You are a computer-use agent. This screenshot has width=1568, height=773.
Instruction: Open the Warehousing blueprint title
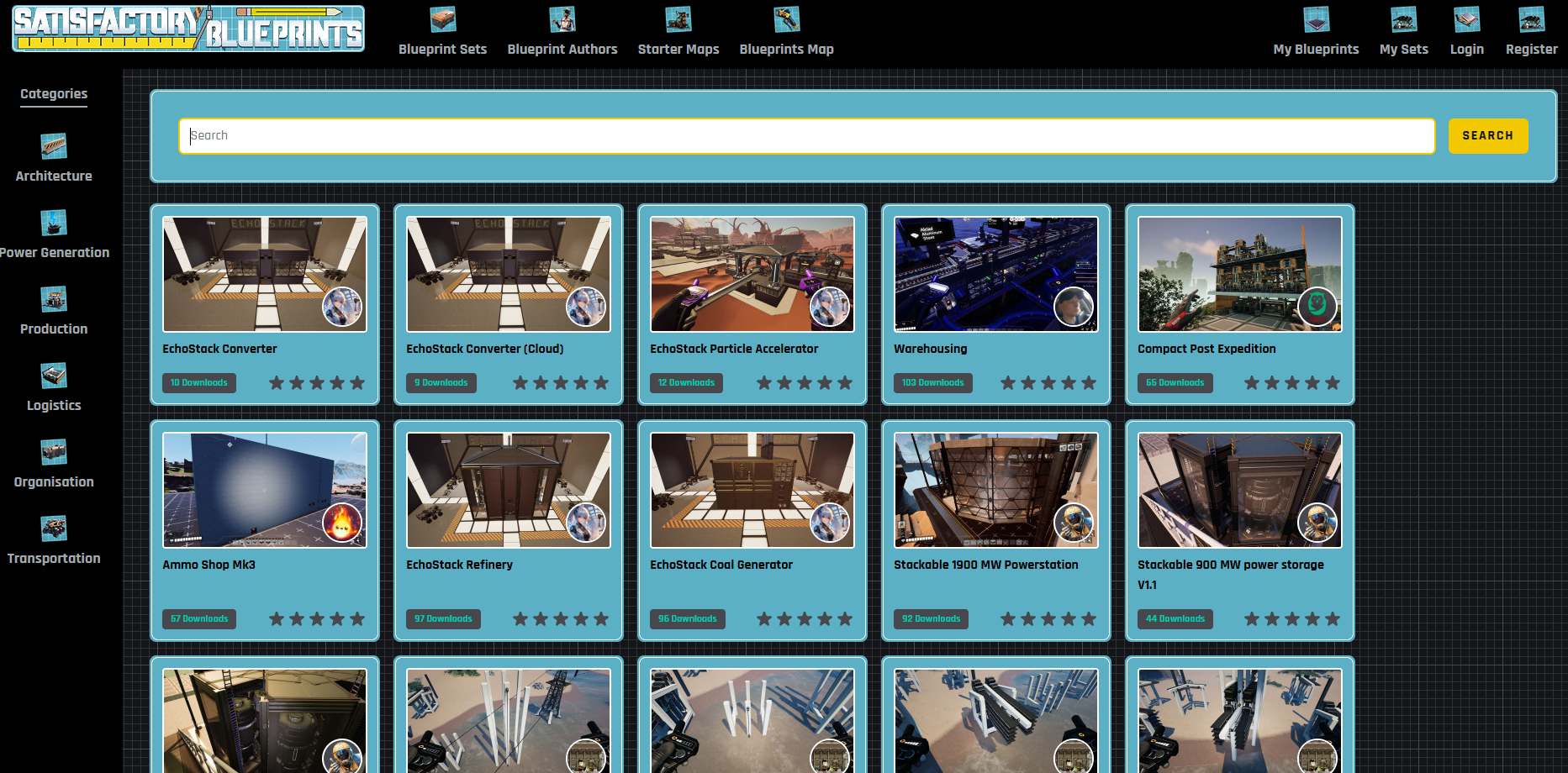pyautogui.click(x=931, y=349)
